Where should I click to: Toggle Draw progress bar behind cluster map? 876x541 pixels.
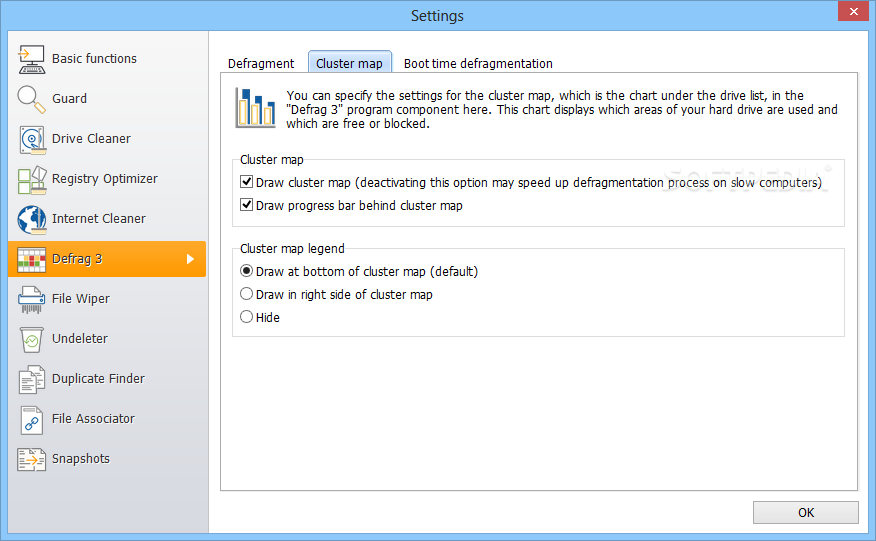coord(247,206)
